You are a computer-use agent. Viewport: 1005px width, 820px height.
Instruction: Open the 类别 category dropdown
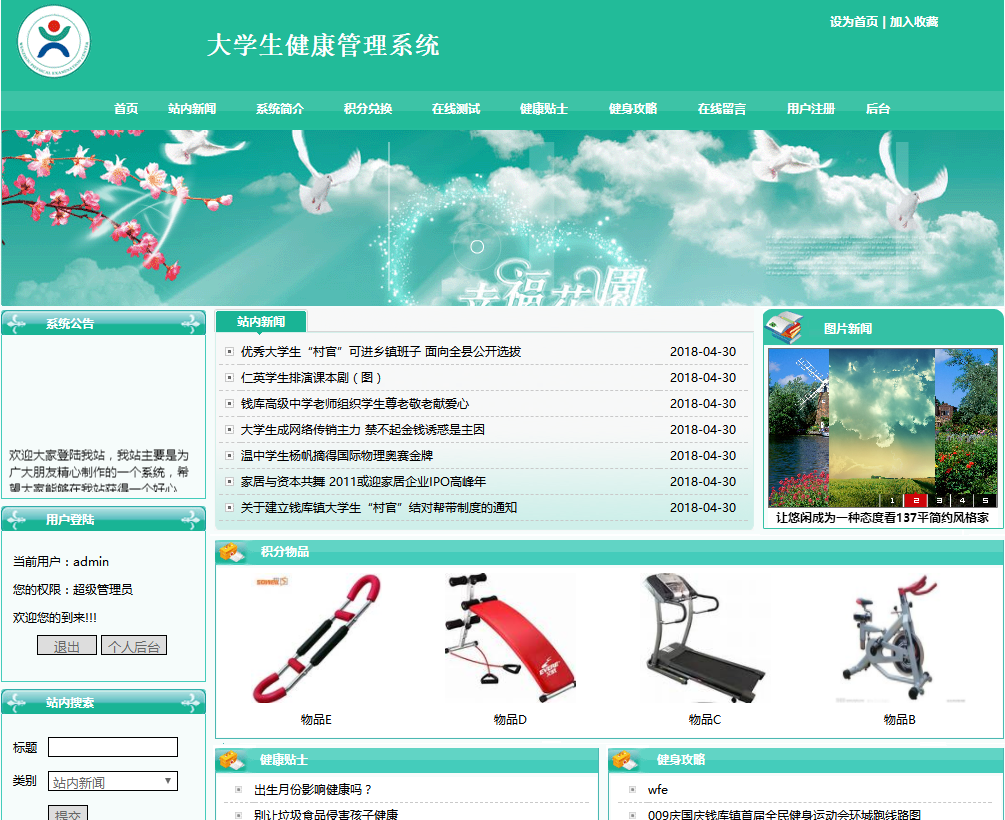[x=113, y=782]
